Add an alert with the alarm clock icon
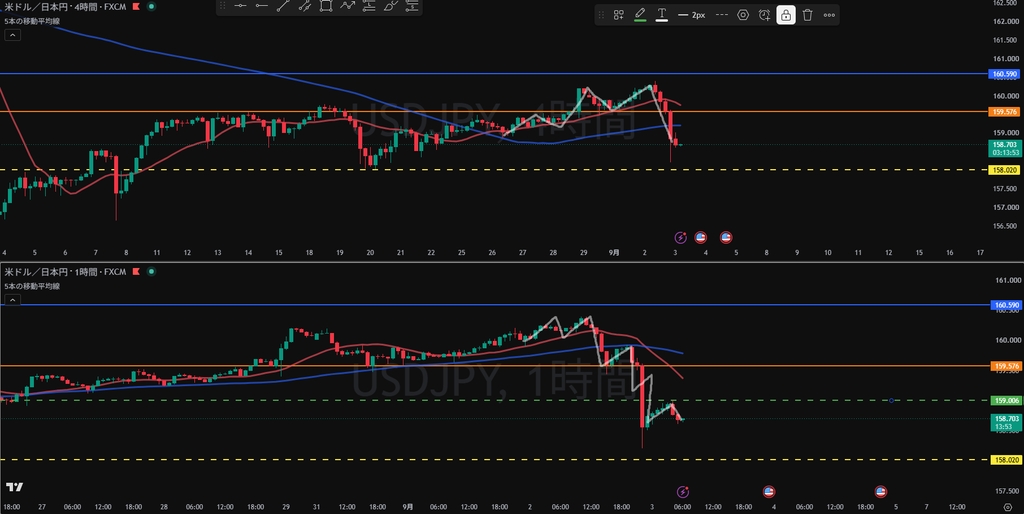1024x514 pixels. click(x=764, y=15)
